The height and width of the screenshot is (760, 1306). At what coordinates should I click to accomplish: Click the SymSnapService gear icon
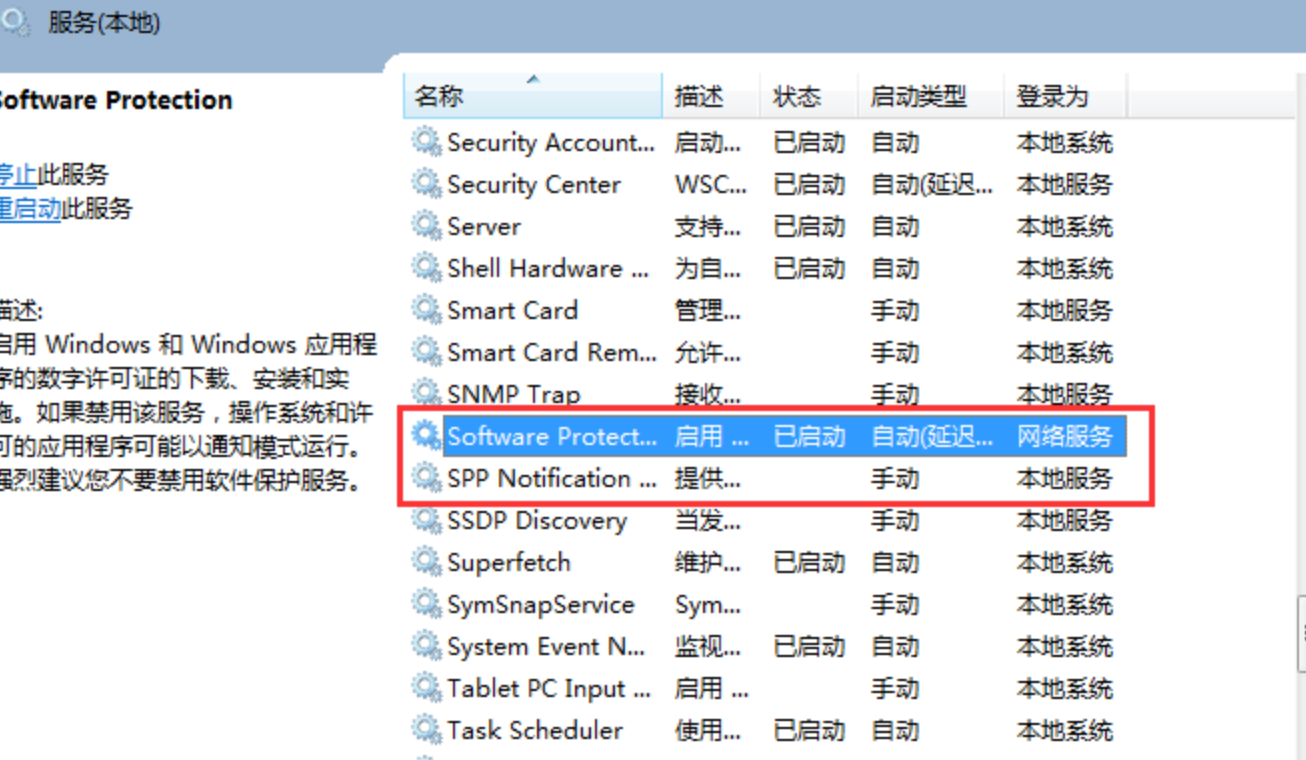tap(427, 604)
